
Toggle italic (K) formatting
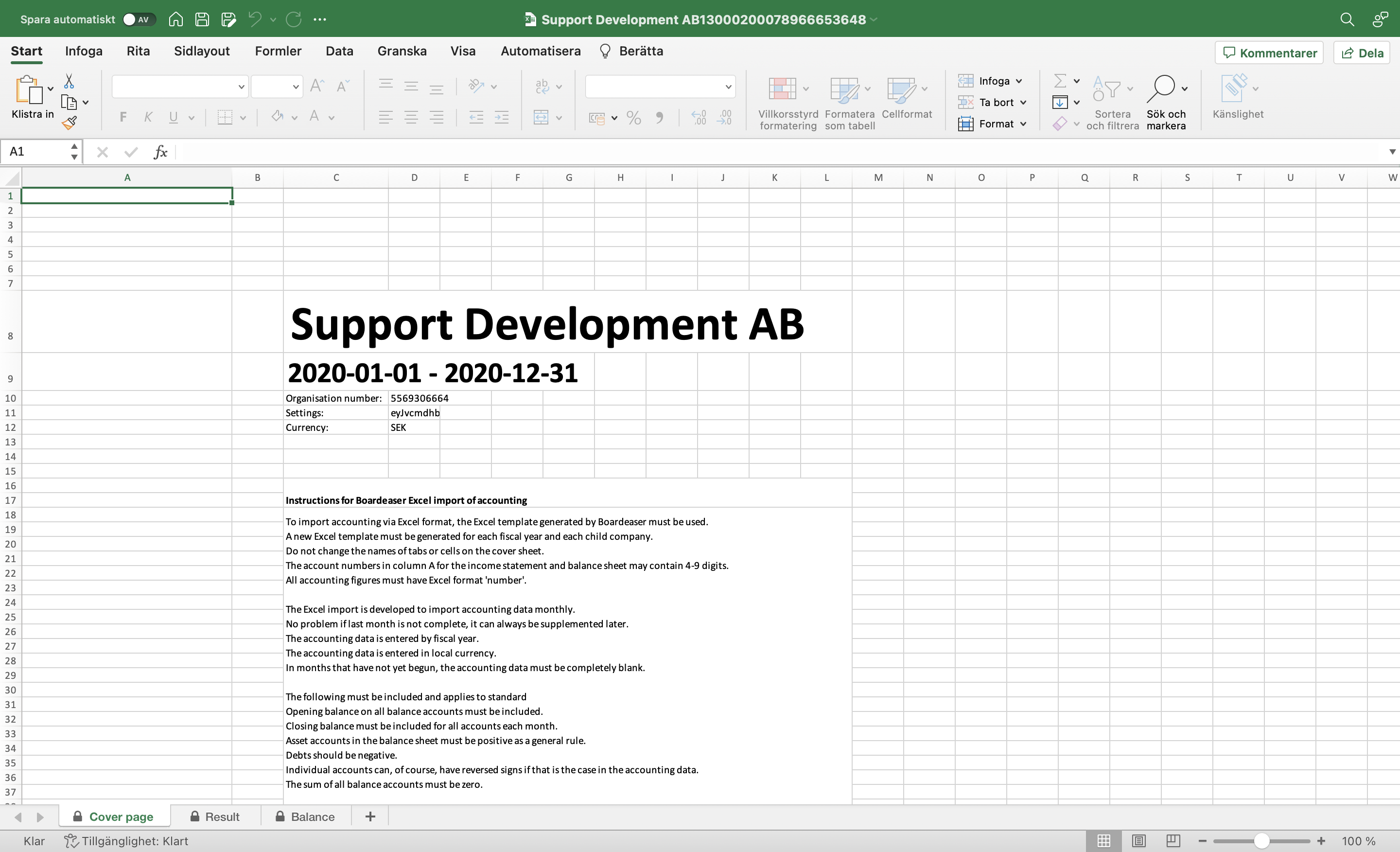coord(148,118)
